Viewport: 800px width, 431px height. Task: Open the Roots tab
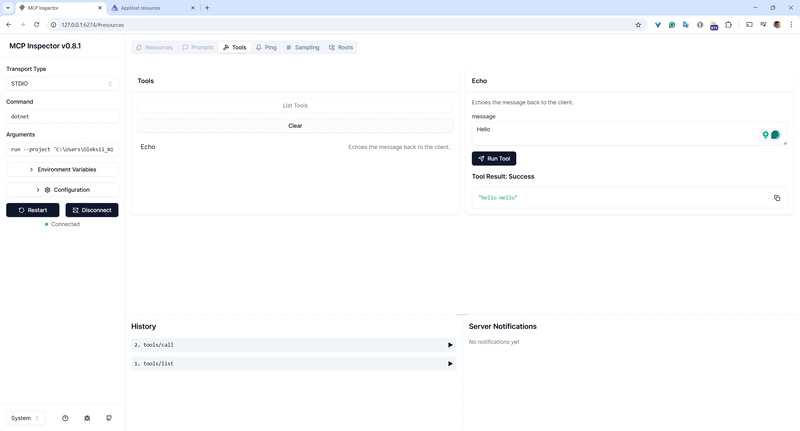coord(341,47)
